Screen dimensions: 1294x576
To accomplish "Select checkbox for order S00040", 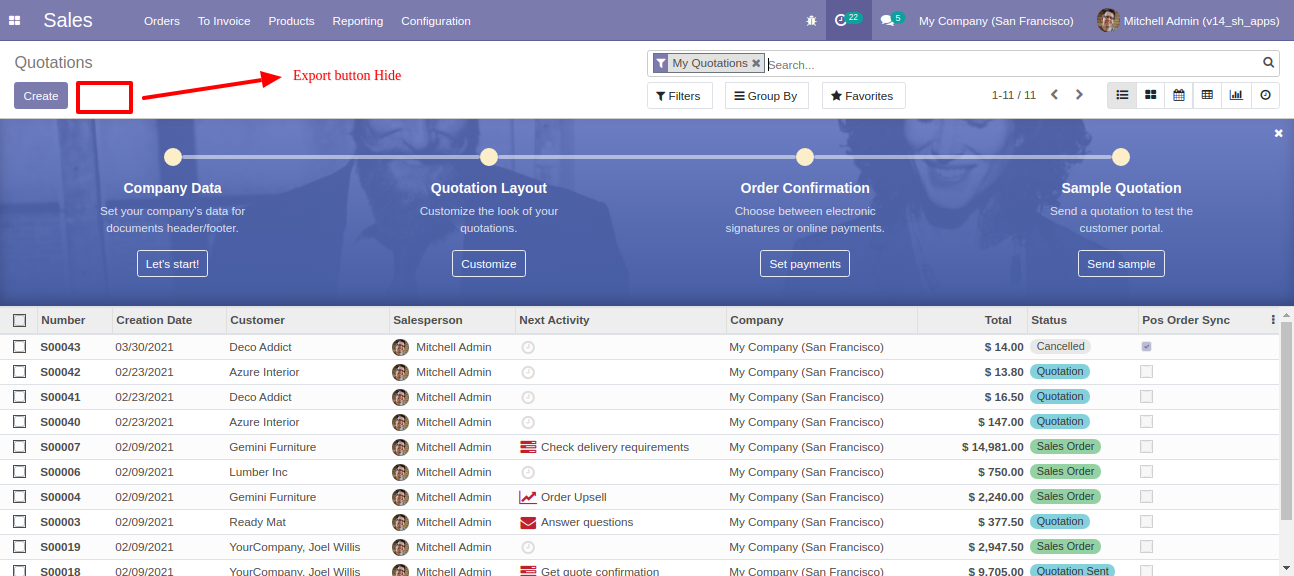I will click(x=19, y=422).
